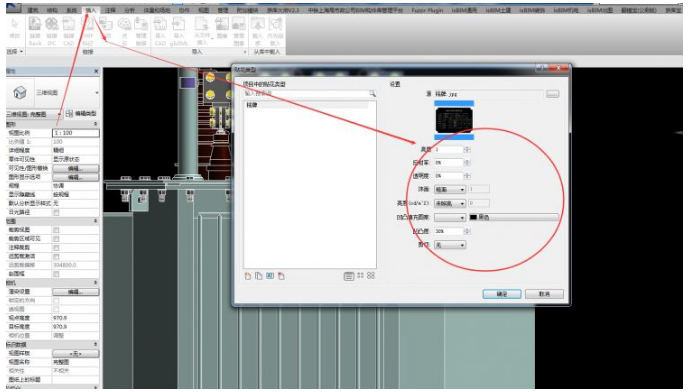This screenshot has height=392, width=688.
Task: Toggle the 远剪裁激活 checkbox
Action: pos(56,256)
